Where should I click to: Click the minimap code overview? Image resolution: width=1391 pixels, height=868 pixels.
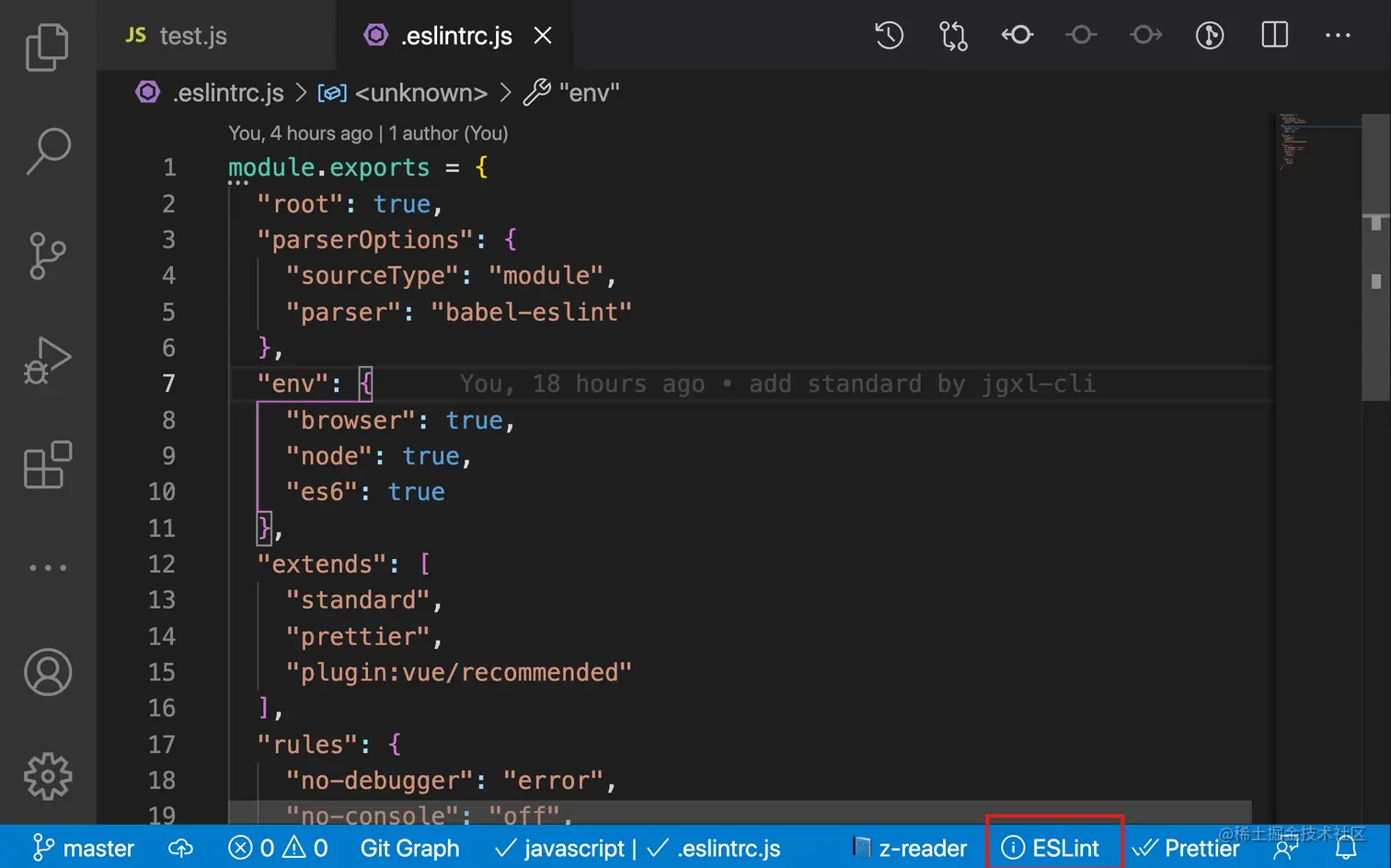click(x=1317, y=143)
